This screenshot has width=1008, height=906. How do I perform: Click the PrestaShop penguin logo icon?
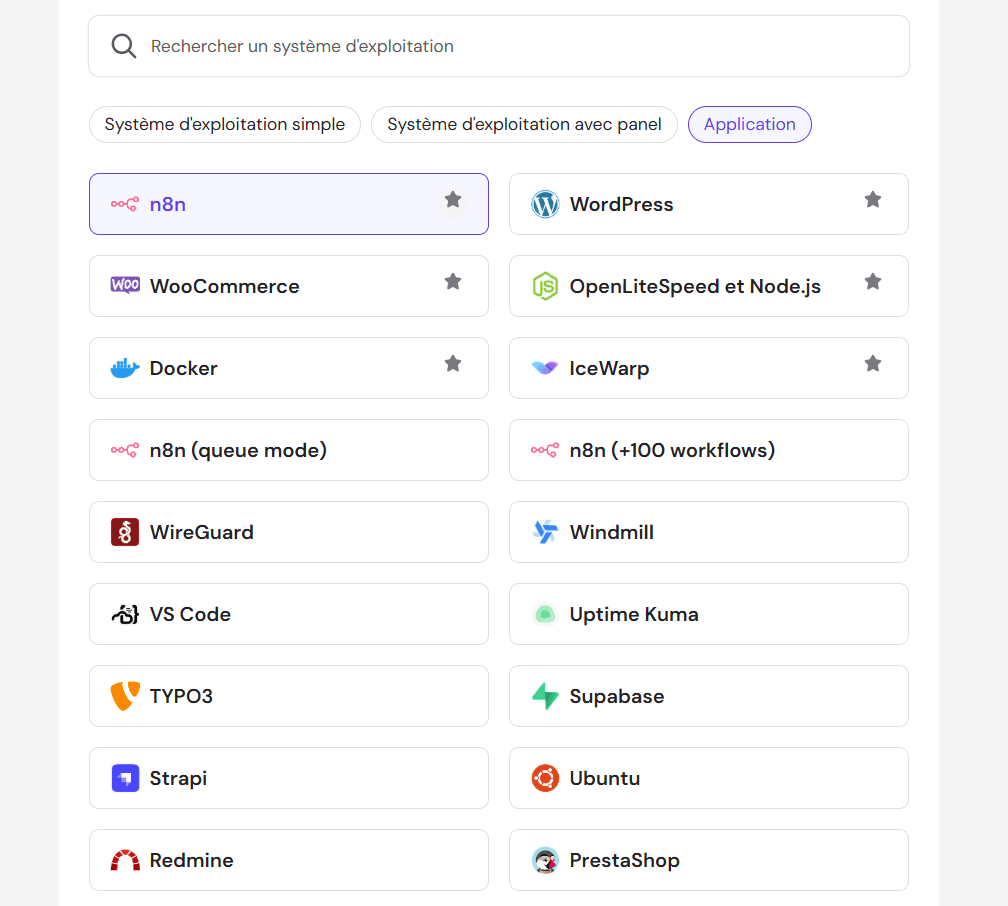(x=545, y=860)
